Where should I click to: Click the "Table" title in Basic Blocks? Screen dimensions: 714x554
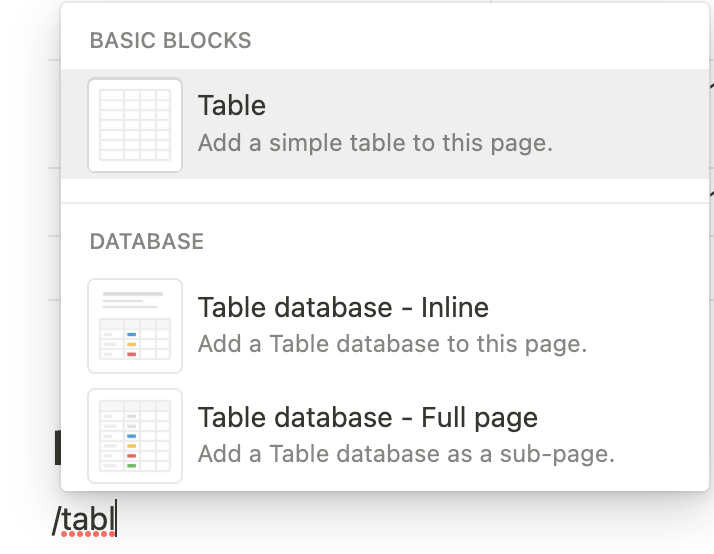(x=232, y=106)
